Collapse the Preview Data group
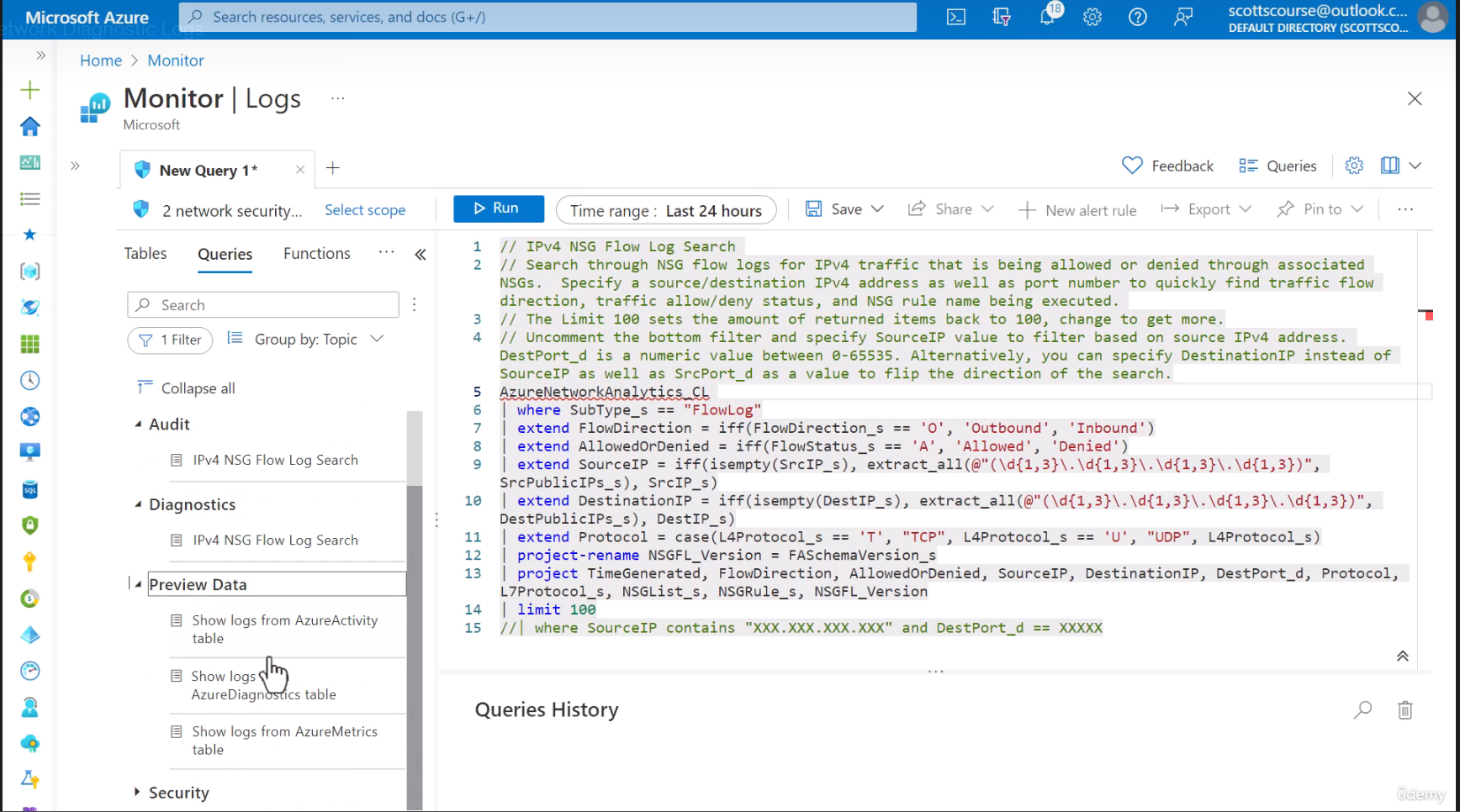The height and width of the screenshot is (812, 1460). [x=138, y=584]
